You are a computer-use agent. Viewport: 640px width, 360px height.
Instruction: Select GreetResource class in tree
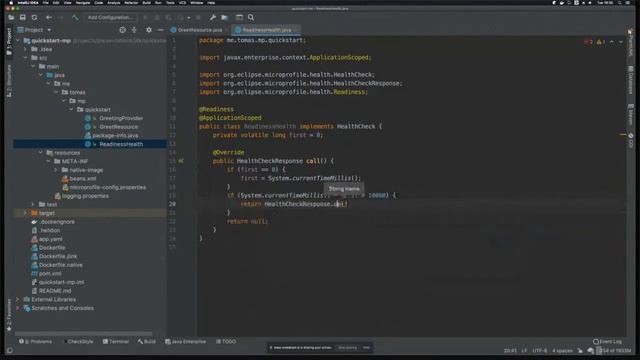(x=118, y=127)
